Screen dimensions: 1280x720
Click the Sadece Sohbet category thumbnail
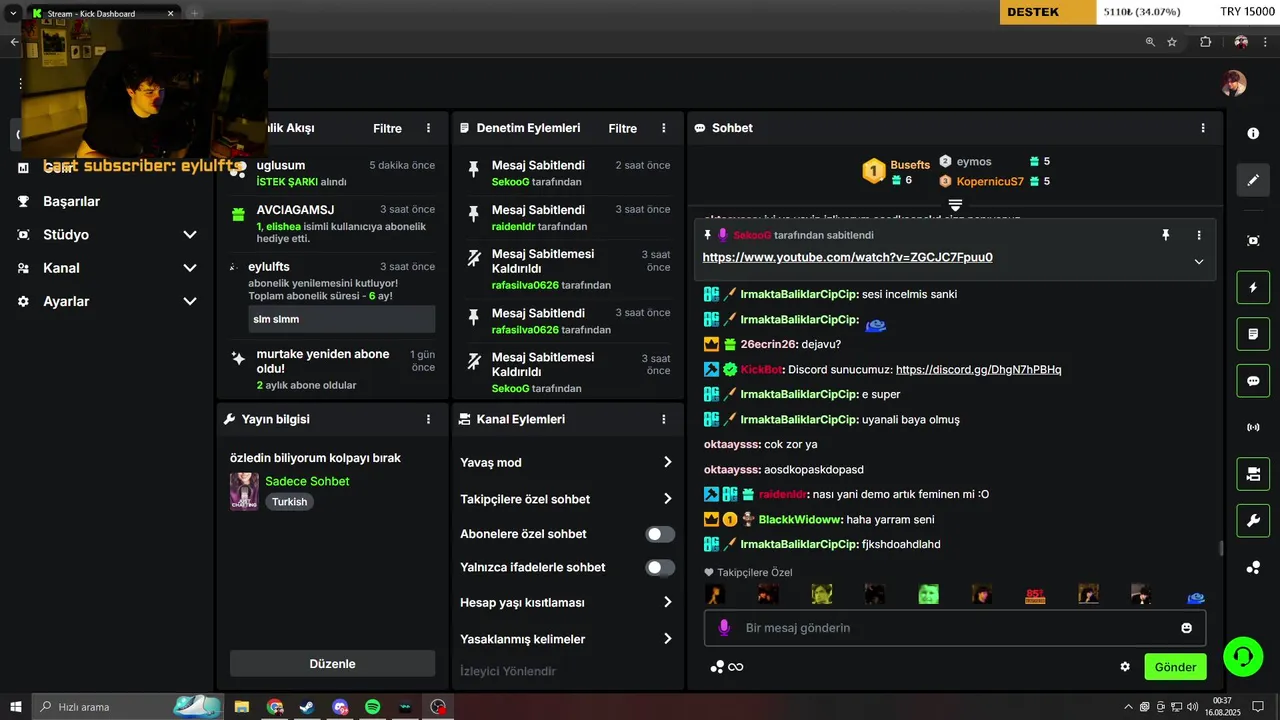coord(244,492)
